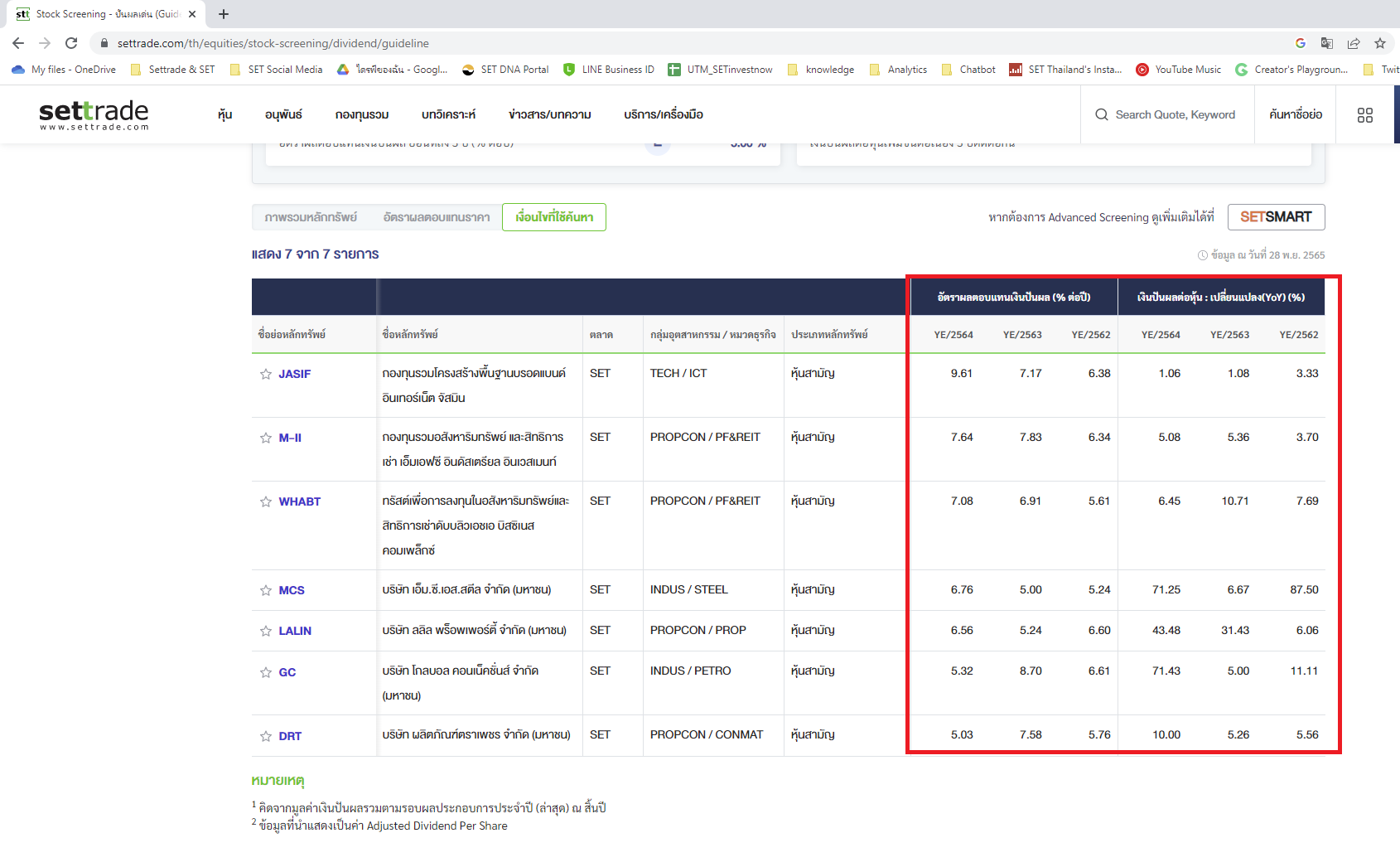This screenshot has width=1400, height=862.
Task: Toggle the favorite star for JASIF
Action: point(266,374)
